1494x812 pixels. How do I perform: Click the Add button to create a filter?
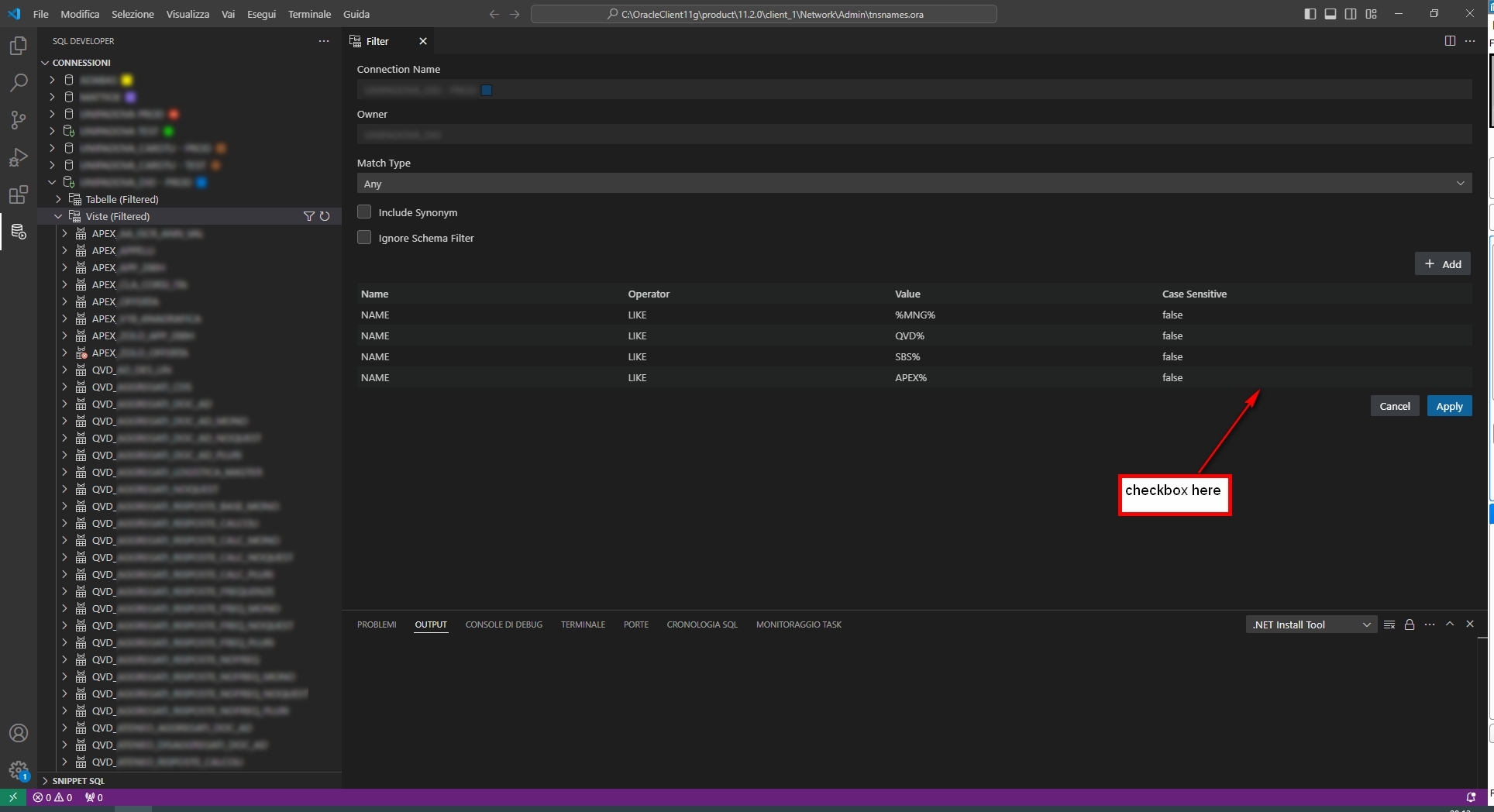tap(1443, 263)
